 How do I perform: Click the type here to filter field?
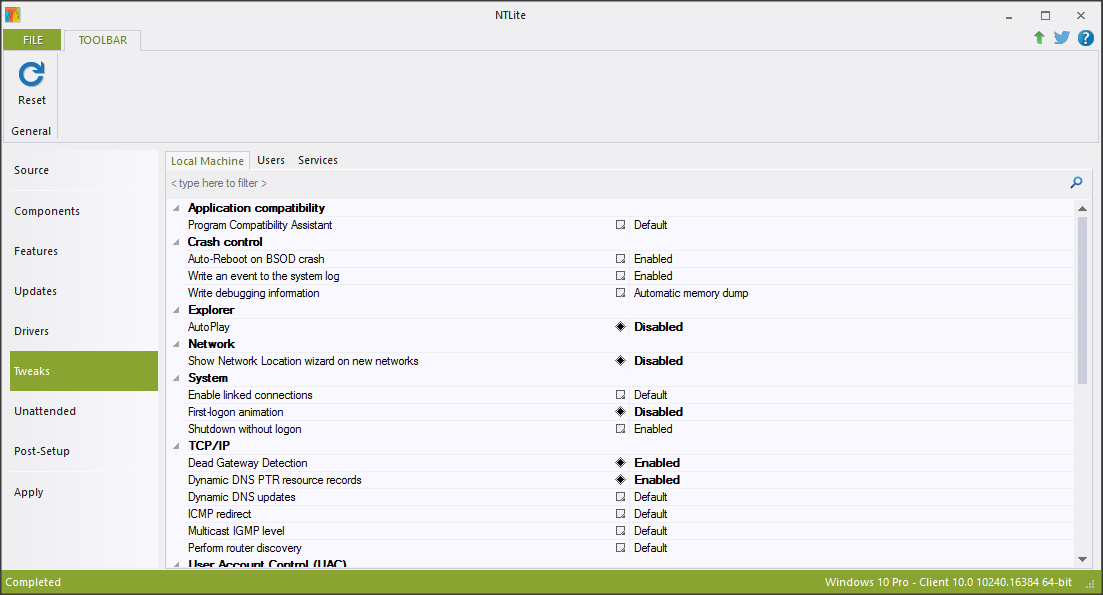pos(600,183)
